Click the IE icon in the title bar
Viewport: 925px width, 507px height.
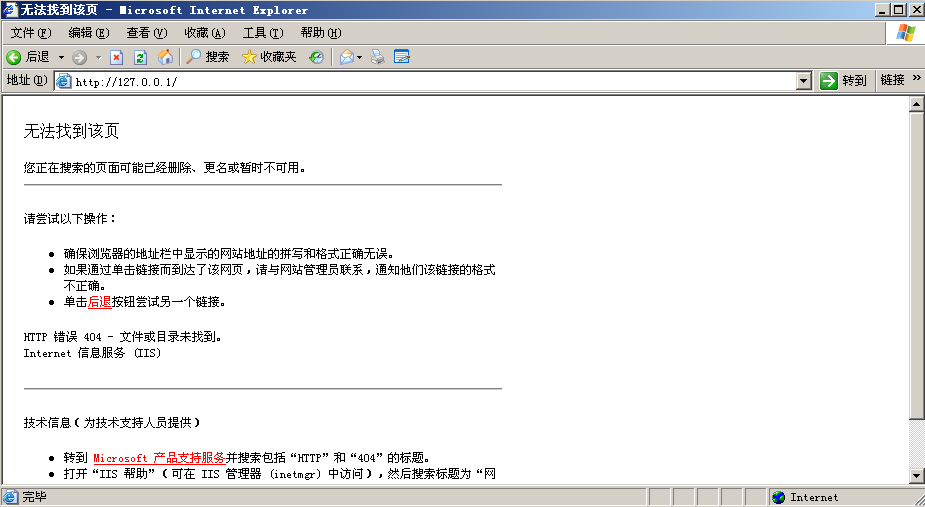pos(10,10)
